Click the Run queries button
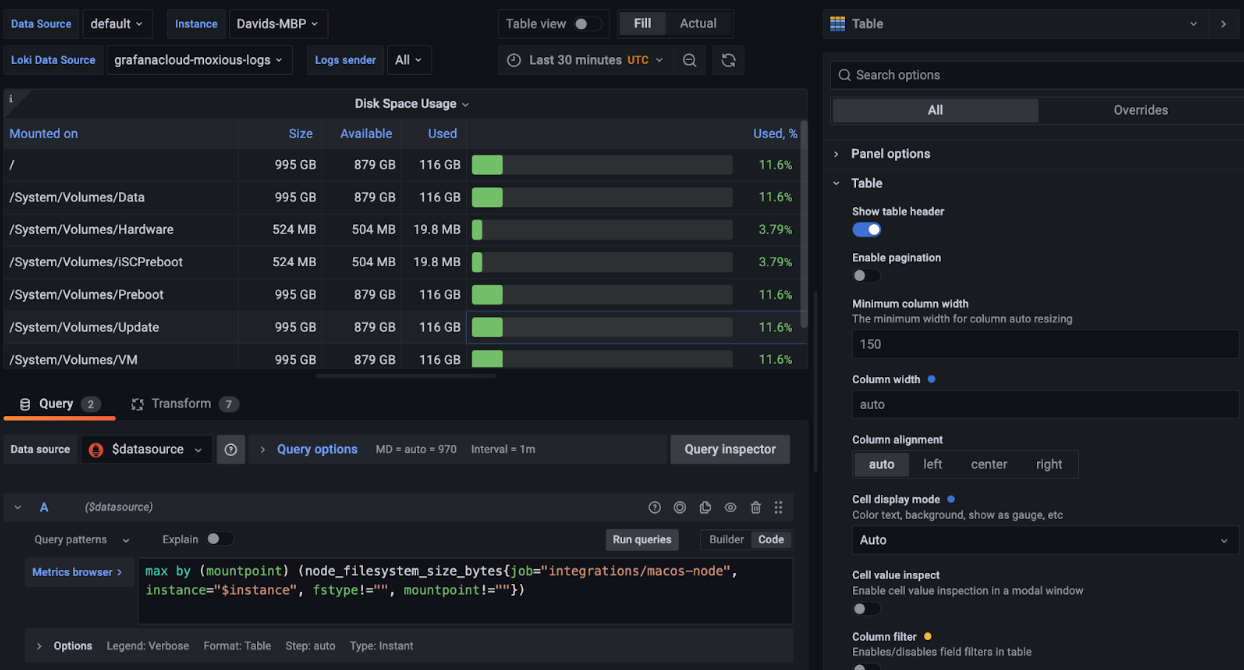The width and height of the screenshot is (1244, 670). [641, 539]
